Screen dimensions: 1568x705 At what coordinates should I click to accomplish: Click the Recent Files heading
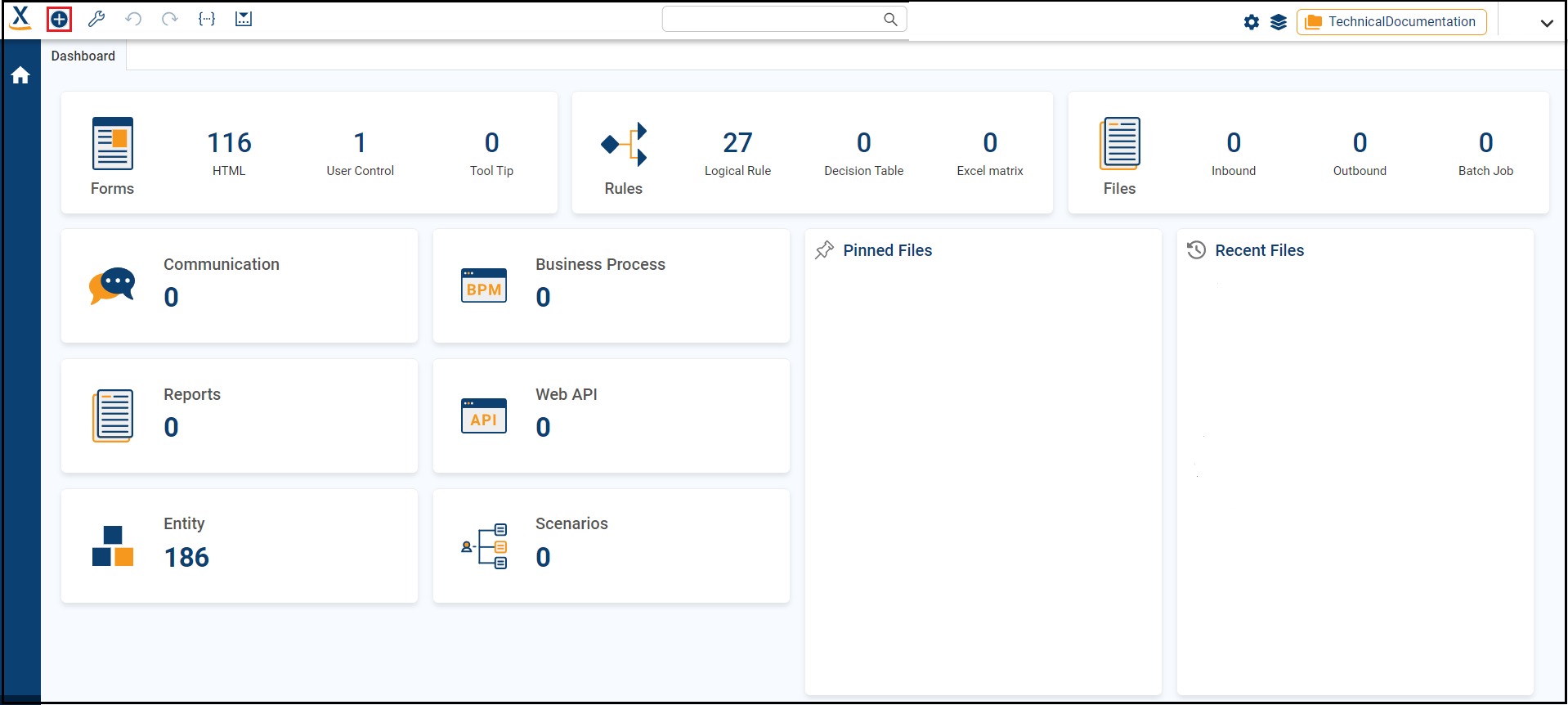1260,250
